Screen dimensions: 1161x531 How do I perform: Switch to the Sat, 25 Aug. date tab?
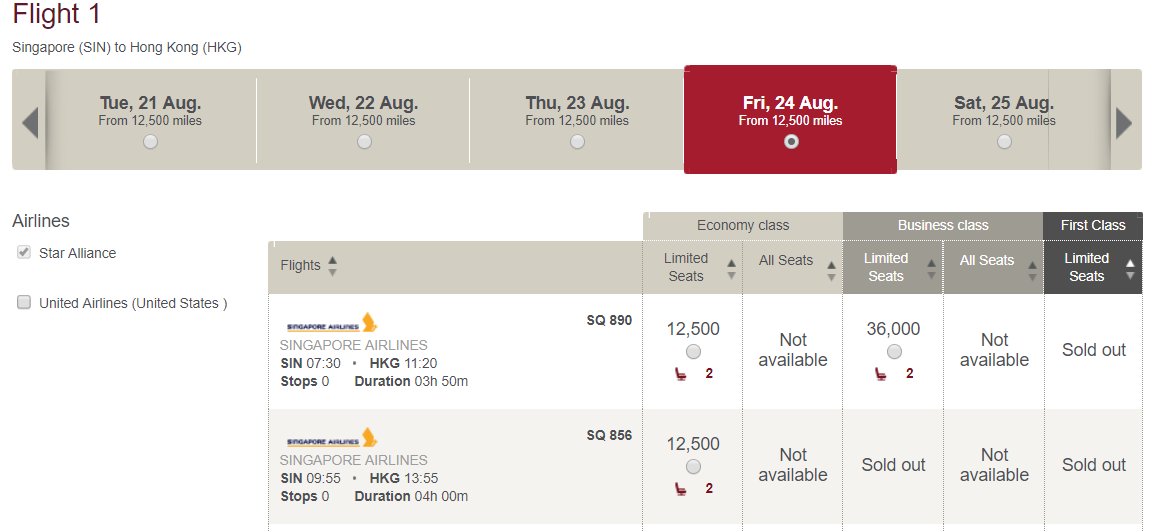coord(1003,120)
